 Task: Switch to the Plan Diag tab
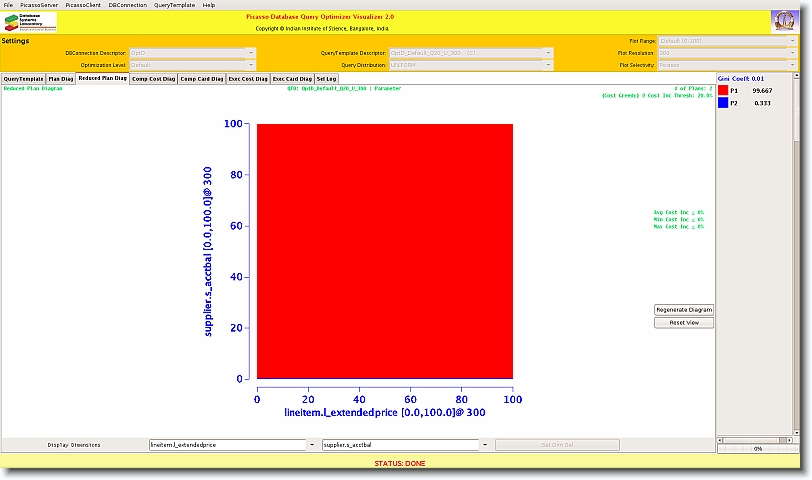coord(61,78)
